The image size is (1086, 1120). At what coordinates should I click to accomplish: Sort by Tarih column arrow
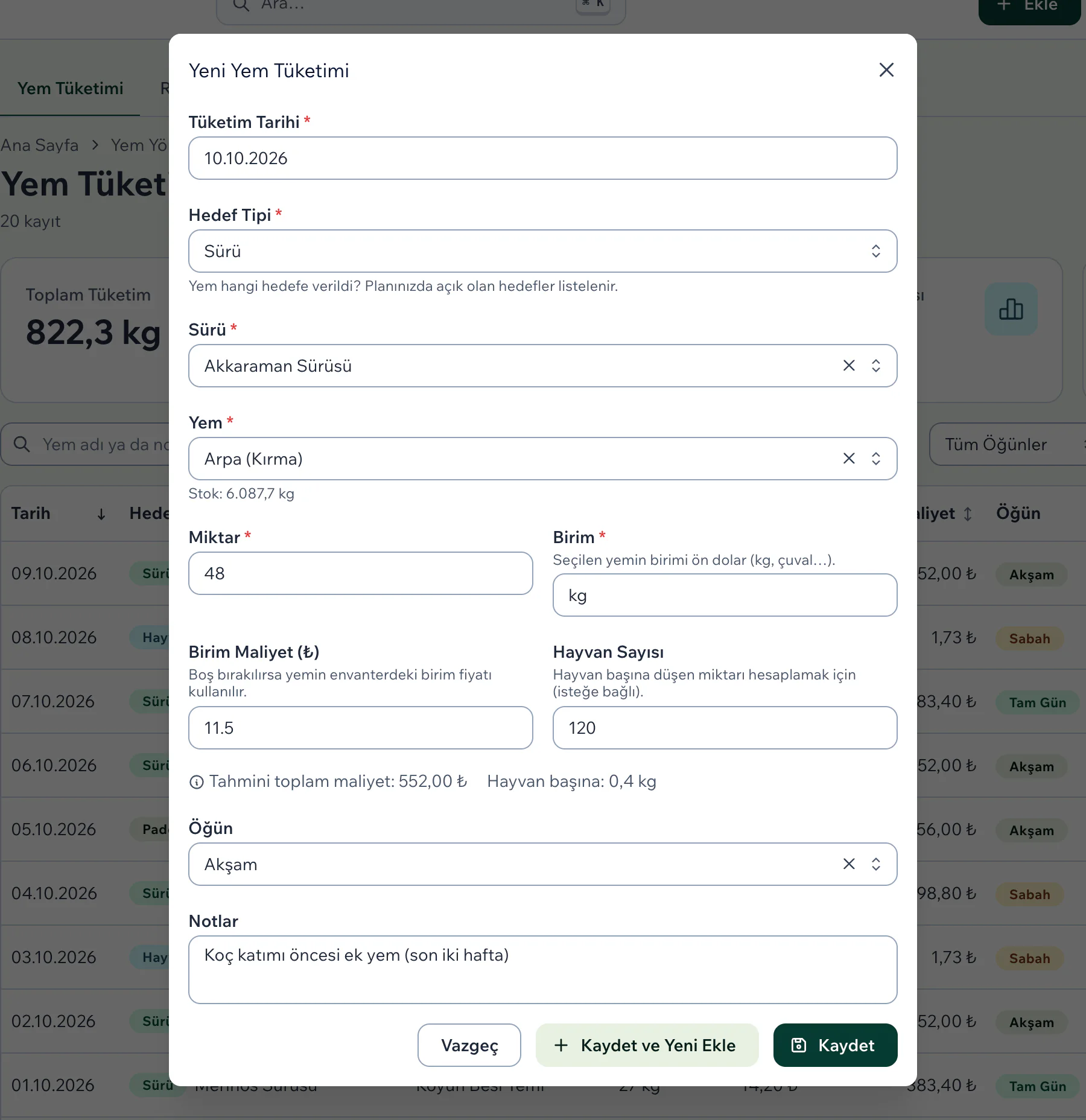click(101, 514)
